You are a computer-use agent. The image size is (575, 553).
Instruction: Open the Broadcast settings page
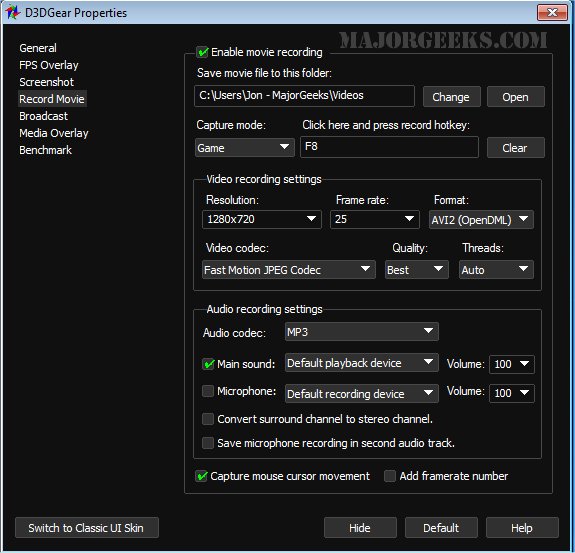click(x=44, y=116)
